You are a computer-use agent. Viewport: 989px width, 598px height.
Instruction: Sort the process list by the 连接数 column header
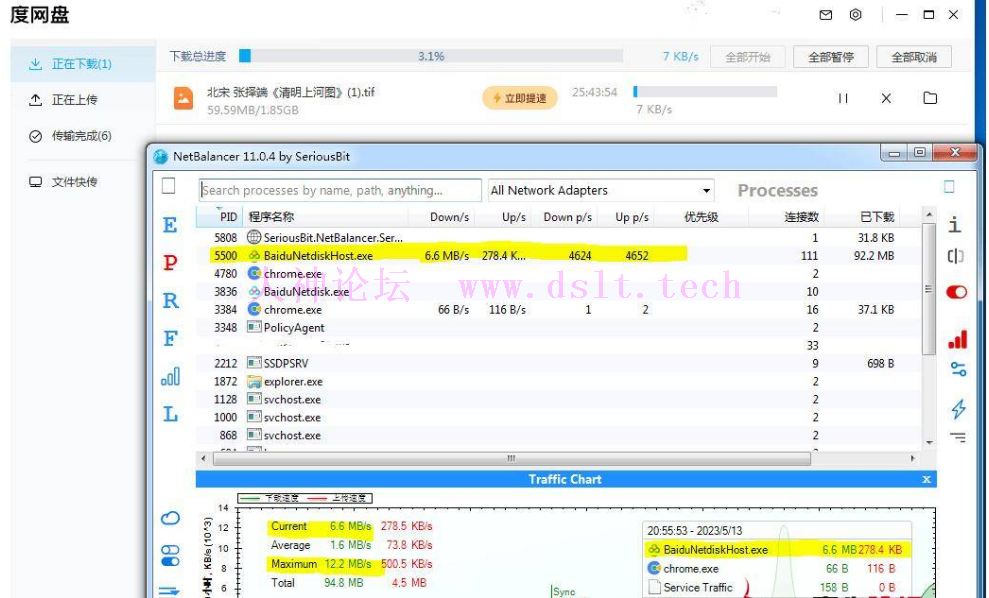[x=786, y=217]
